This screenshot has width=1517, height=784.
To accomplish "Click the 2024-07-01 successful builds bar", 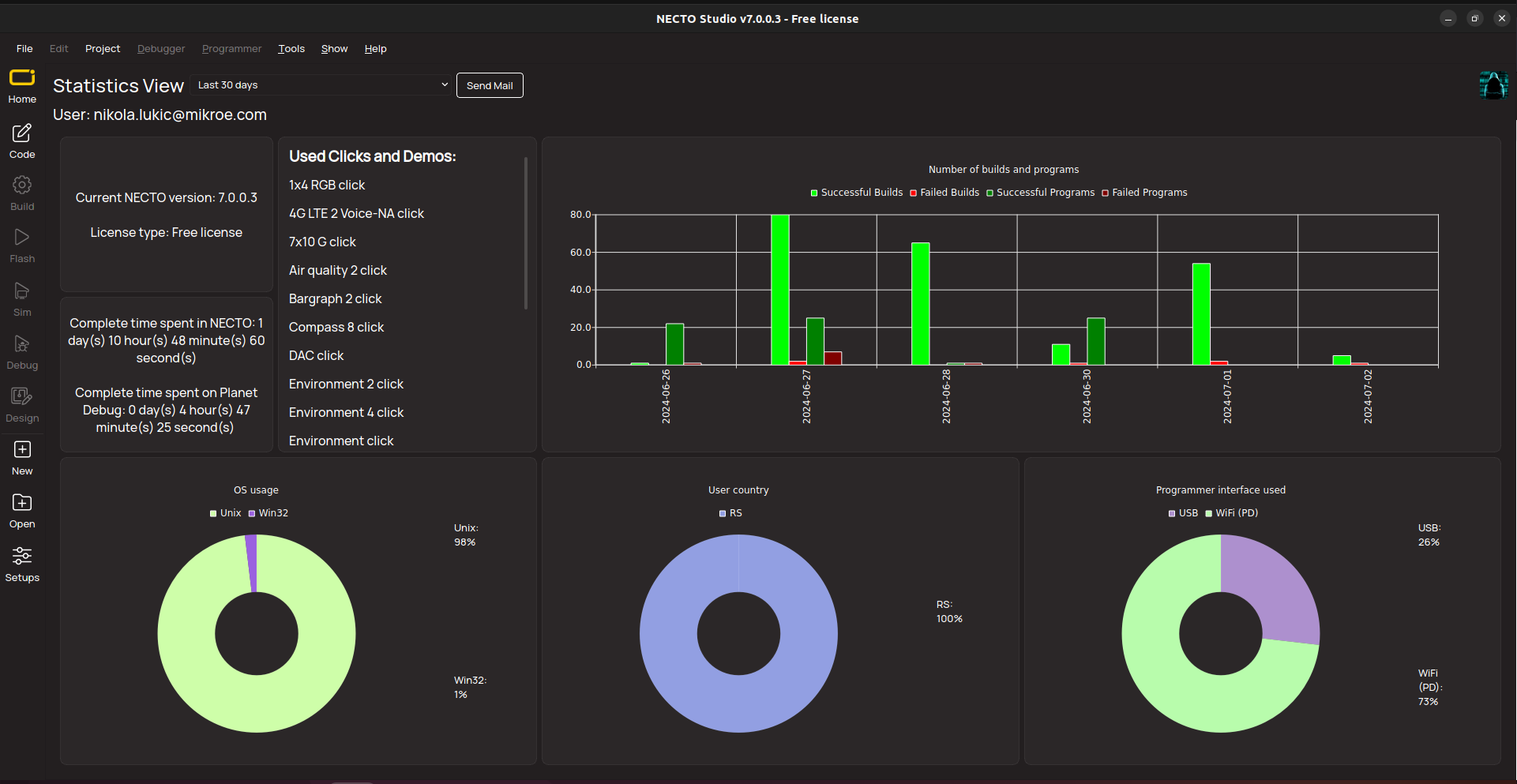I will 1201,314.
